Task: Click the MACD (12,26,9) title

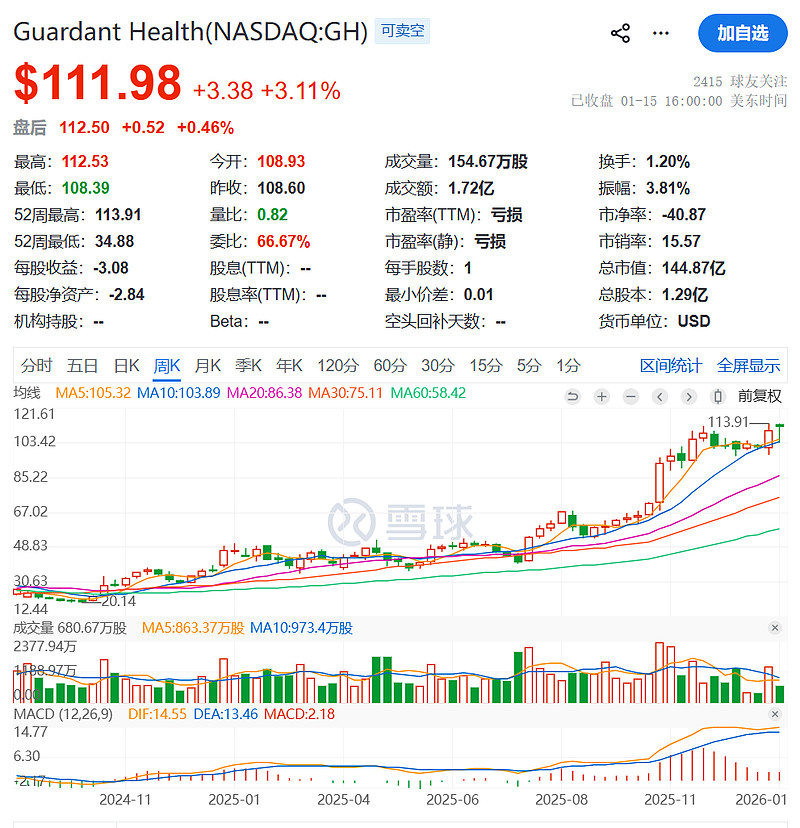Action: [x=63, y=714]
